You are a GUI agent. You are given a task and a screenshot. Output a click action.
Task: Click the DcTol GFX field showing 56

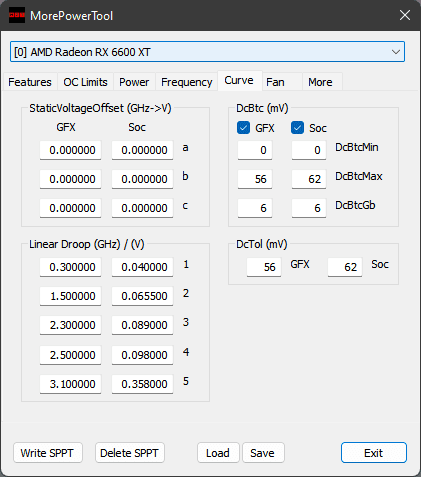pyautogui.click(x=264, y=267)
